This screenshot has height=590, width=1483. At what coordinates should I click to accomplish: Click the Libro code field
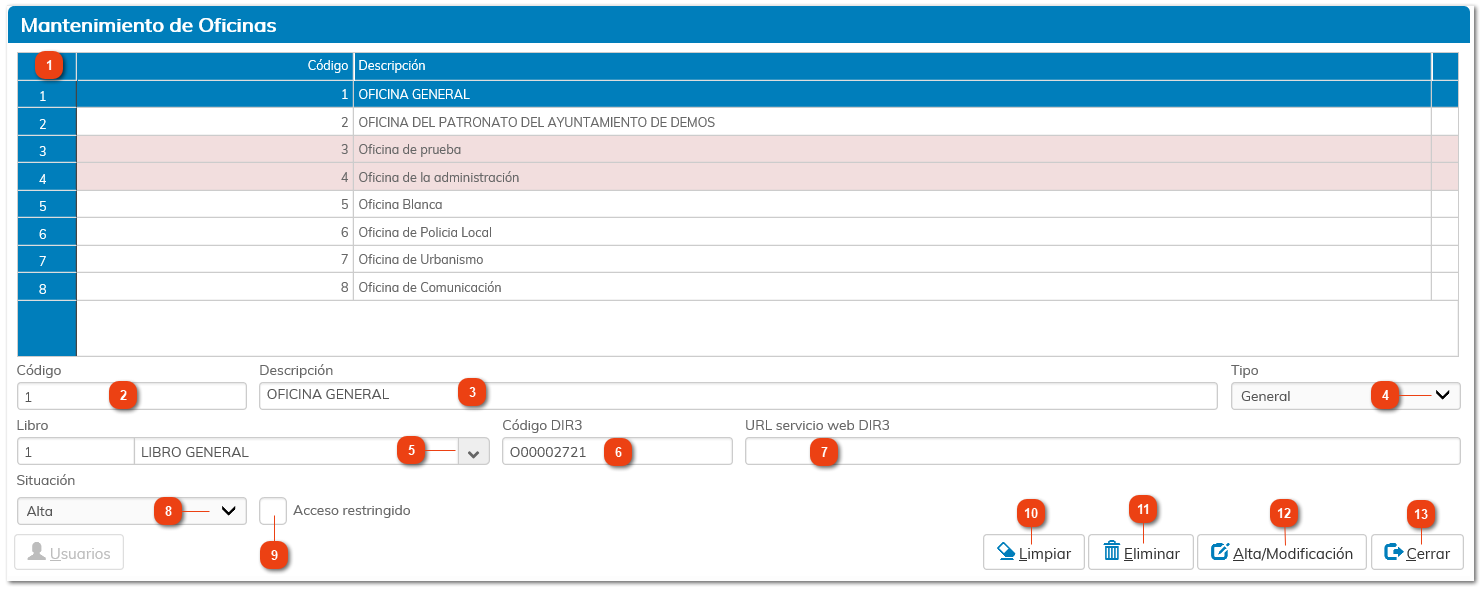(x=75, y=452)
